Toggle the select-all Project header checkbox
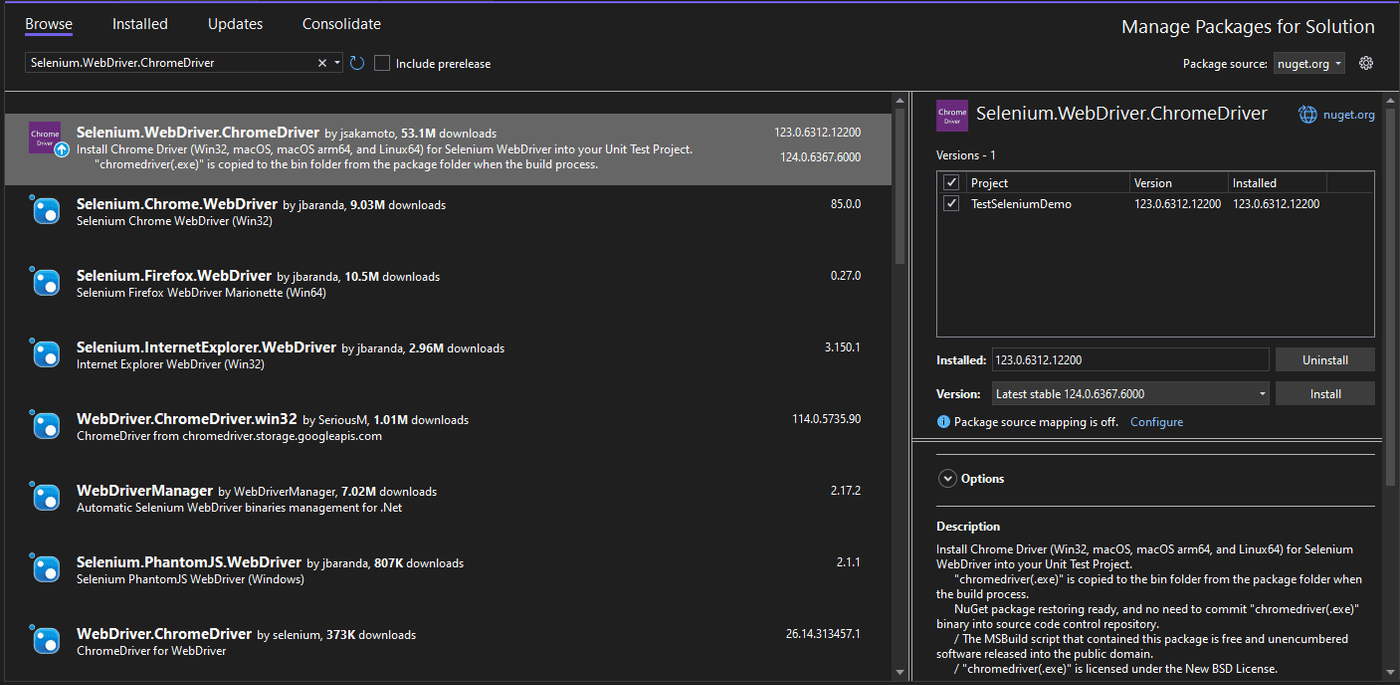This screenshot has height=685, width=1400. 951,182
